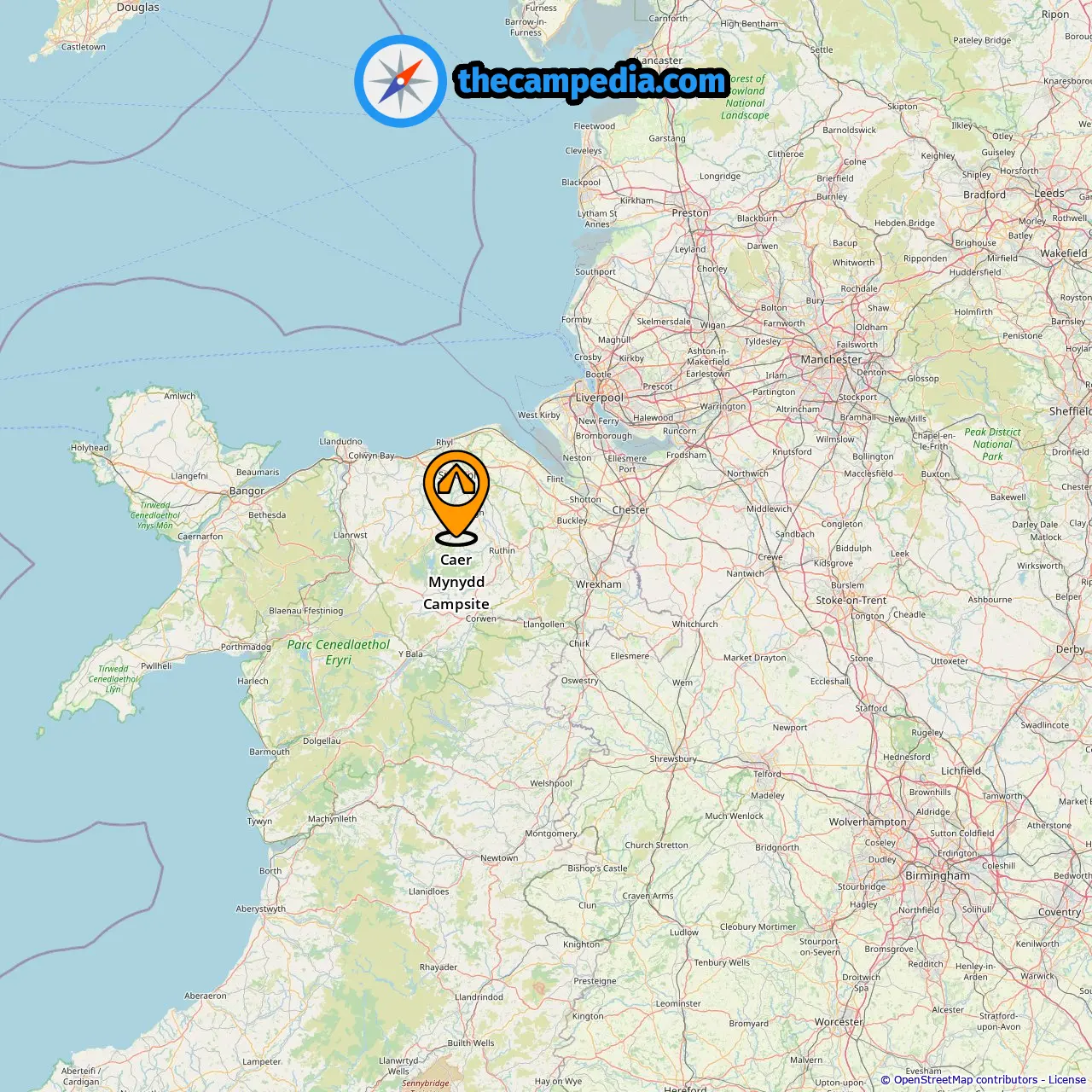Open the License link

[x=1067, y=1080]
